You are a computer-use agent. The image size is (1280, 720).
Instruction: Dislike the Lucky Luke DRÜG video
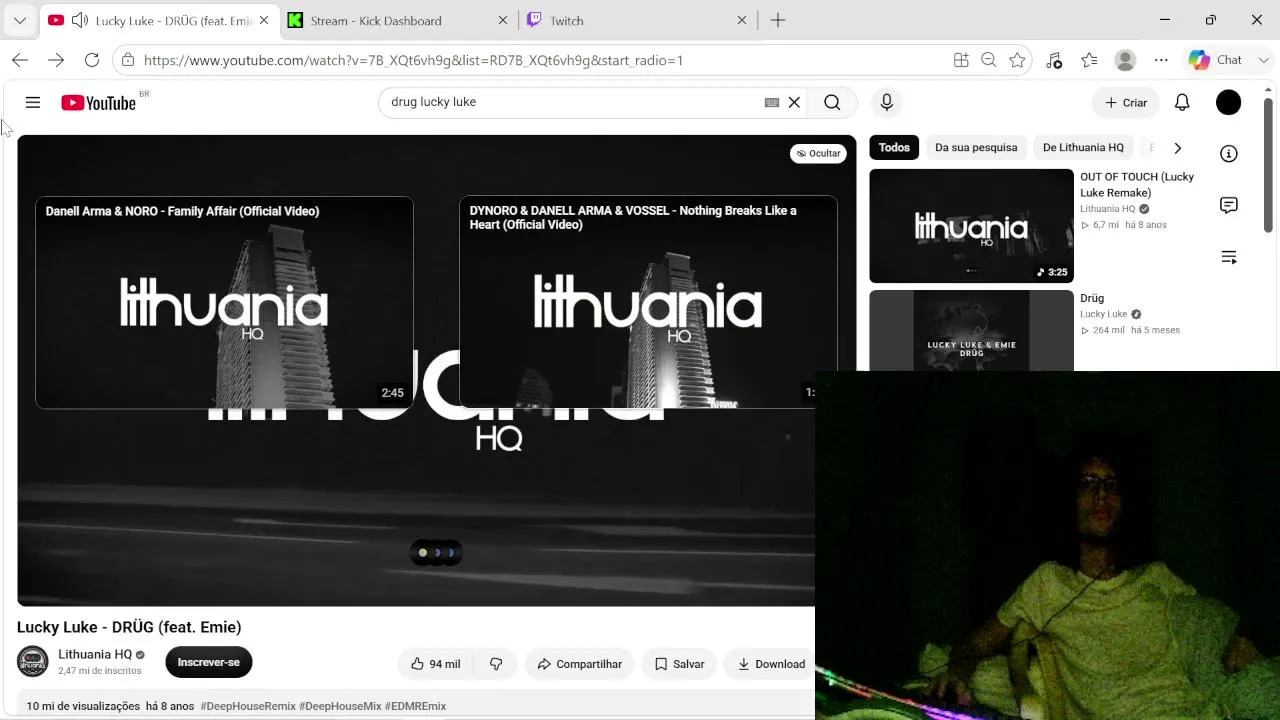point(496,664)
